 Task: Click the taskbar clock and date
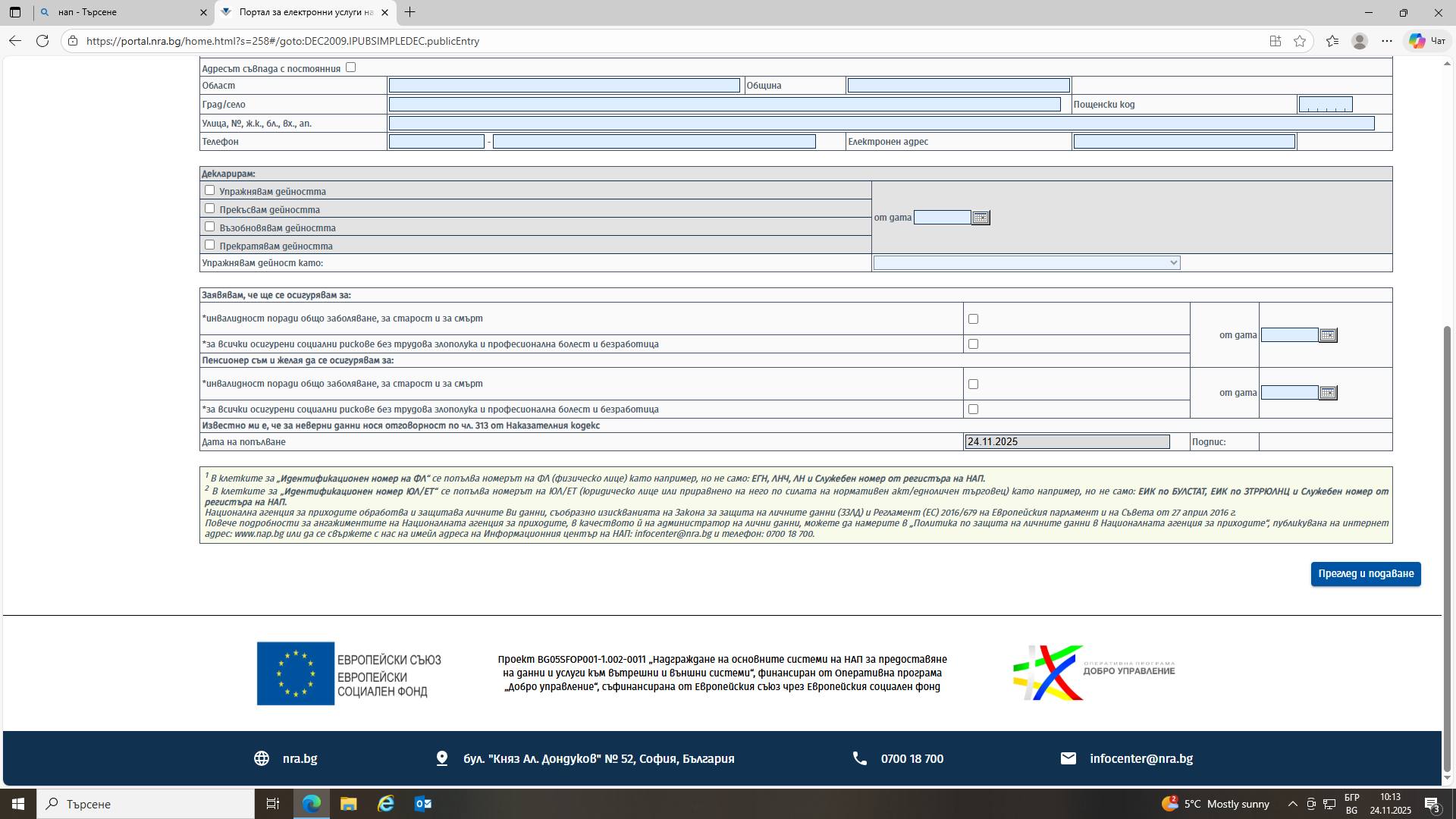(1391, 804)
